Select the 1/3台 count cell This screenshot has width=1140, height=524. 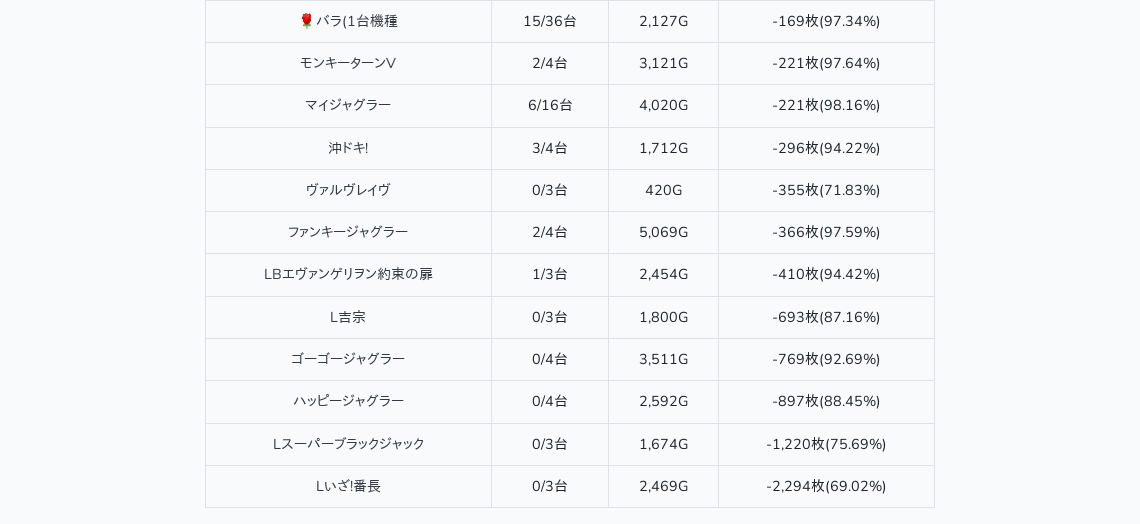550,274
